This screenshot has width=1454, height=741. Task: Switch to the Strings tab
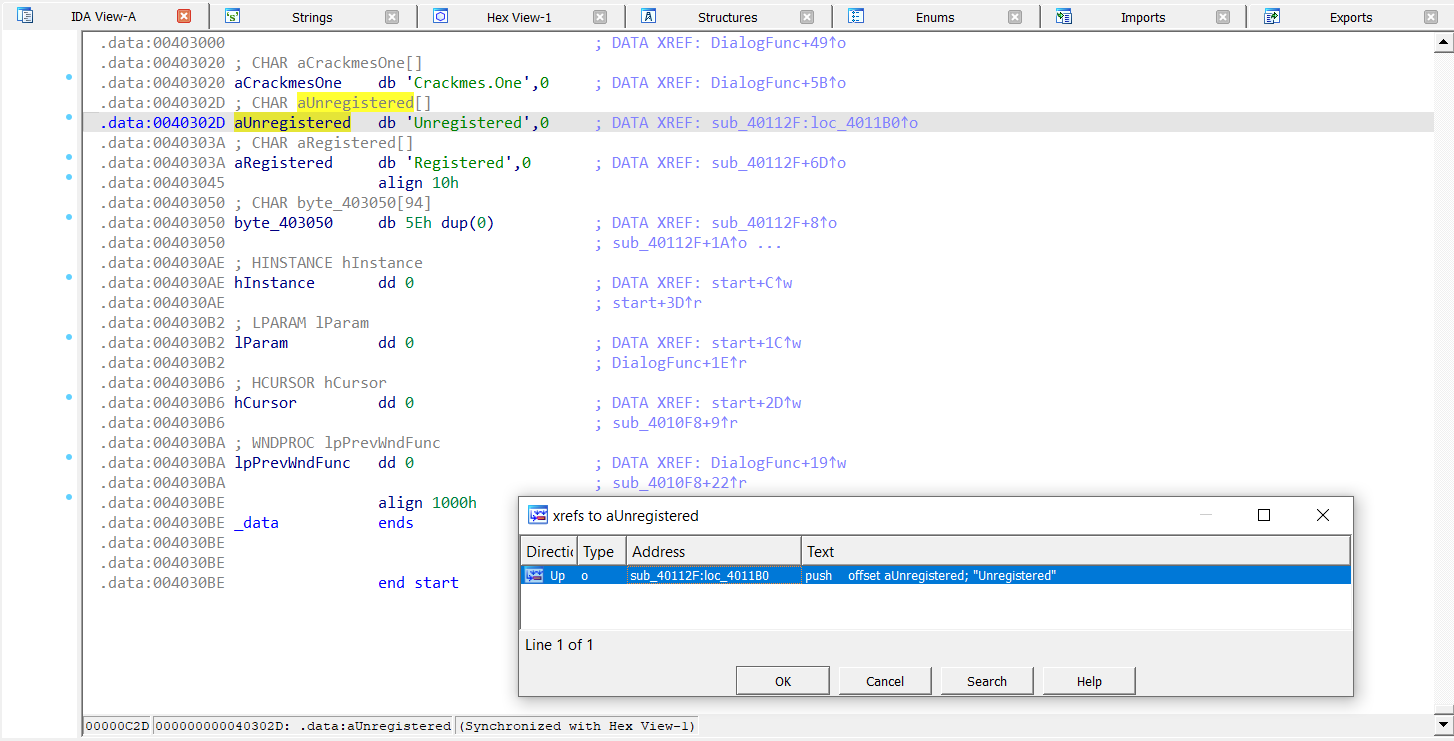point(312,17)
